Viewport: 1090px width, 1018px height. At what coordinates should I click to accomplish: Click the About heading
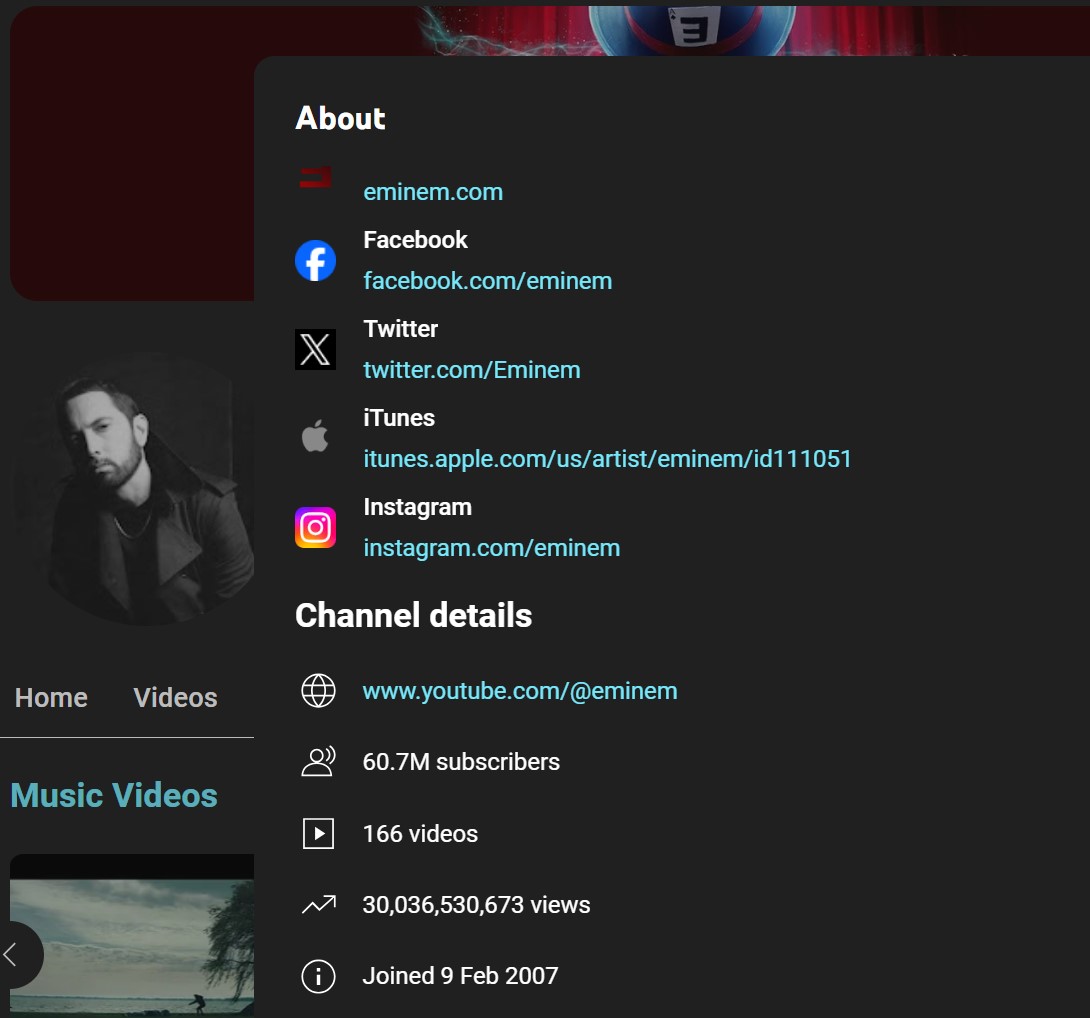coord(341,118)
